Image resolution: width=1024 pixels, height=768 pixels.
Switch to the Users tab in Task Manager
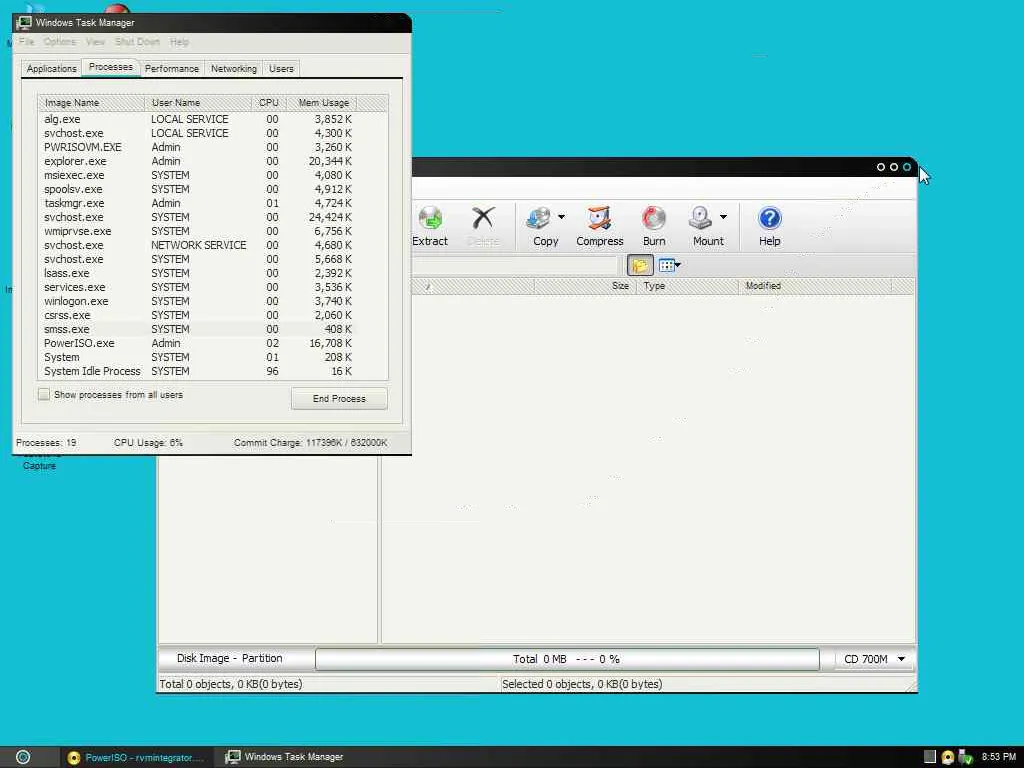pyautogui.click(x=281, y=69)
